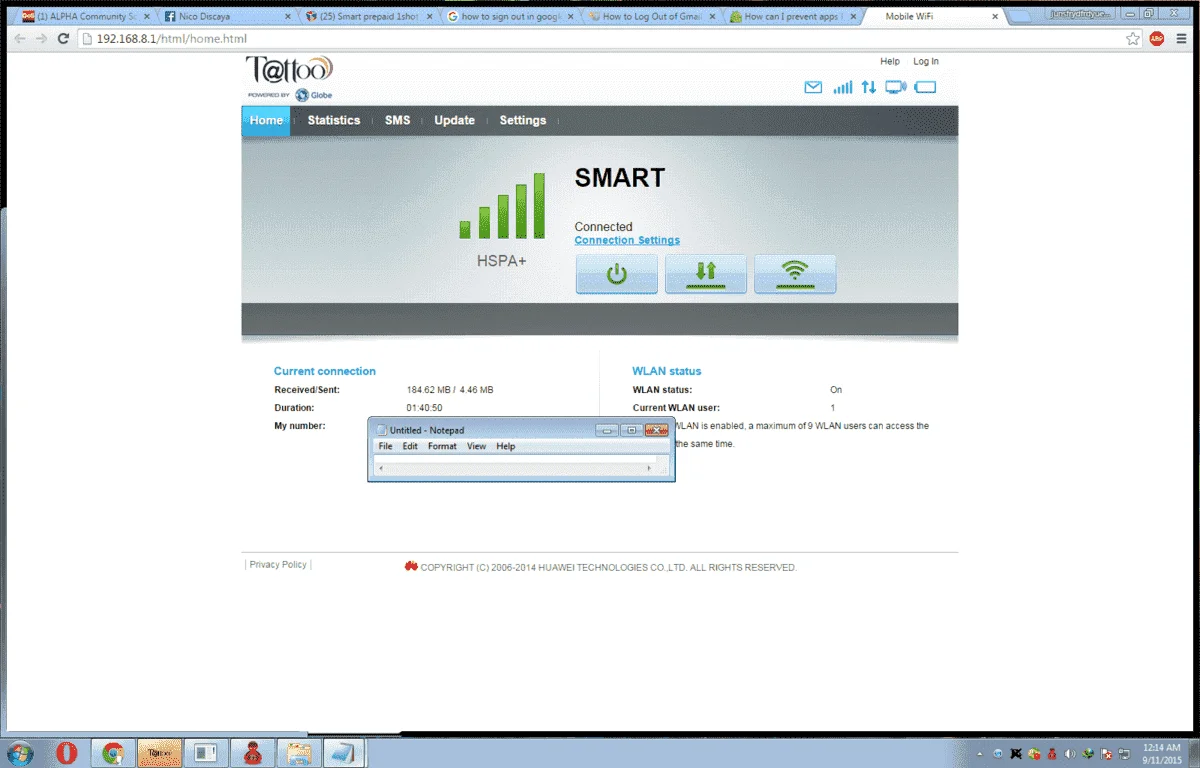This screenshot has height=768, width=1200.
Task: Click the Tattoo Globe logo
Action: click(x=289, y=77)
